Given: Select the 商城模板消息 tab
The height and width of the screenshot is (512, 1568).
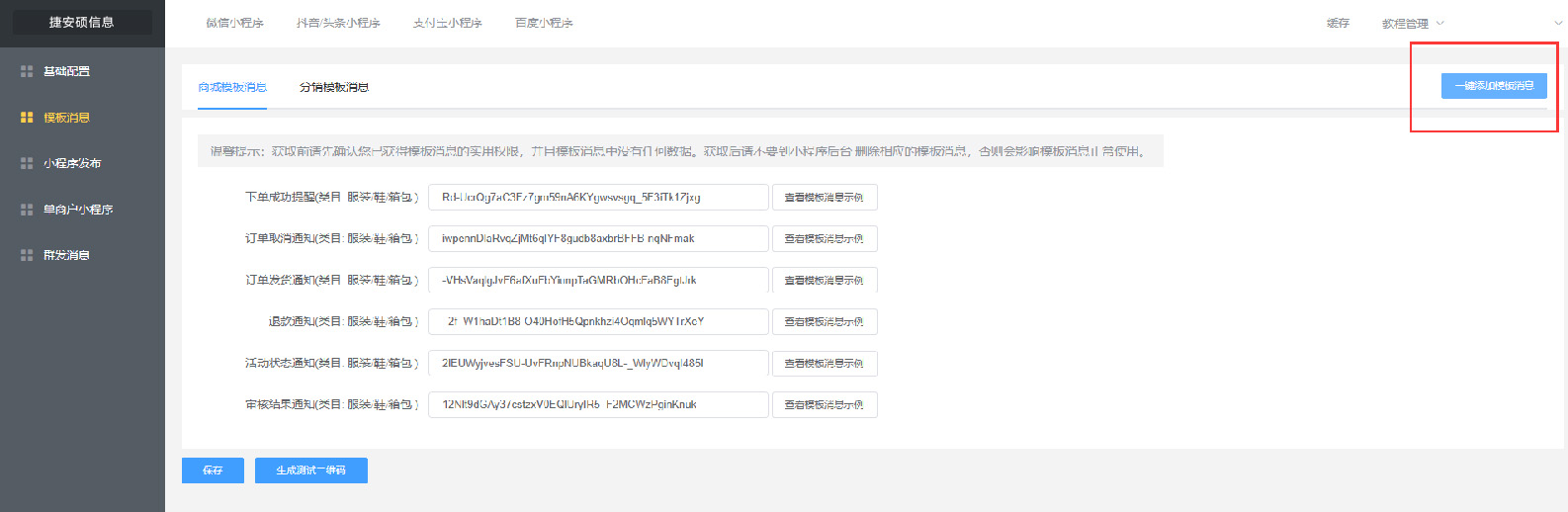Looking at the screenshot, I should 232,87.
